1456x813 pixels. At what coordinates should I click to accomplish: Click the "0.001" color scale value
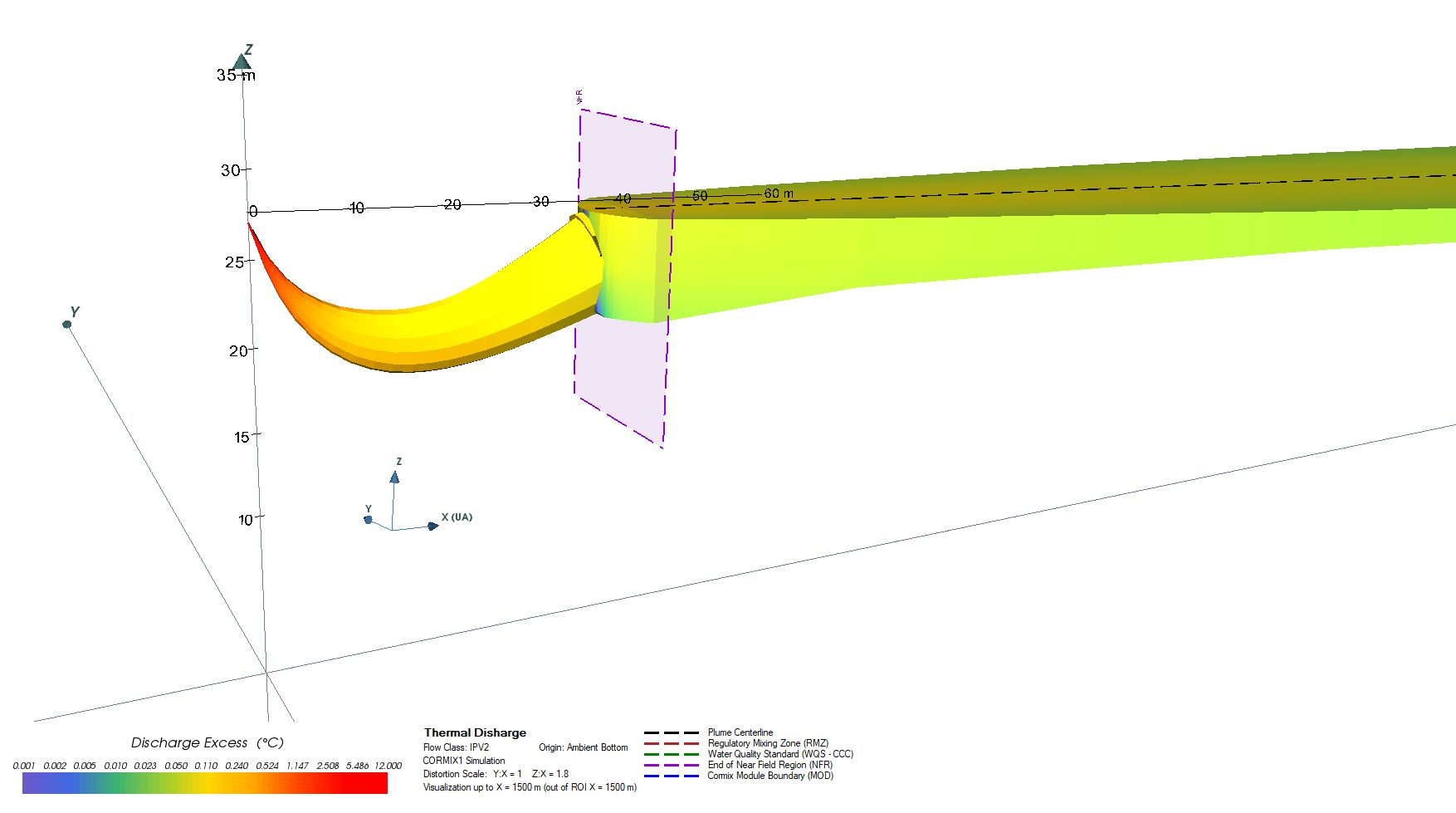point(24,766)
